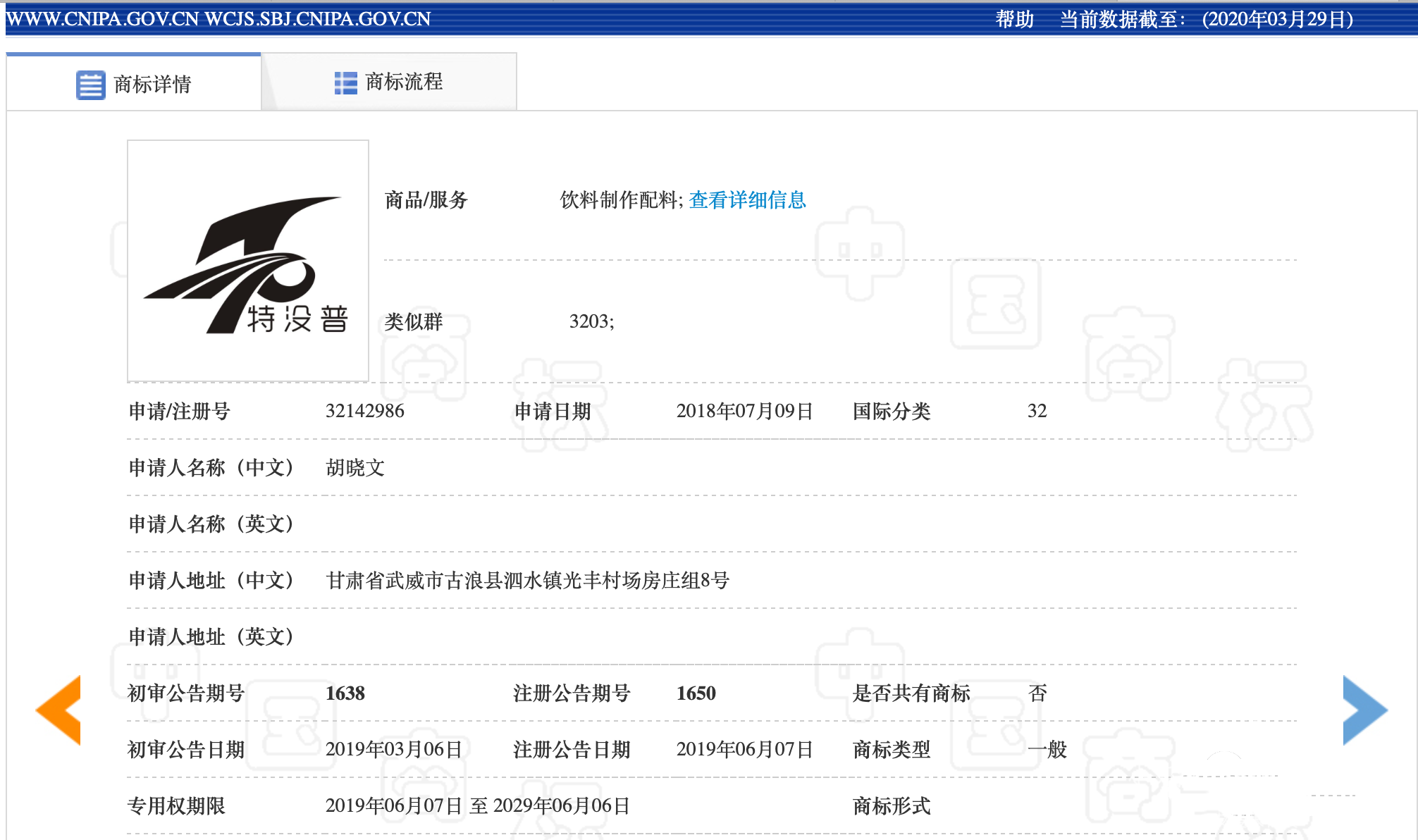Click the preliminary announcement date 2019年03月06日

pyautogui.click(x=394, y=749)
